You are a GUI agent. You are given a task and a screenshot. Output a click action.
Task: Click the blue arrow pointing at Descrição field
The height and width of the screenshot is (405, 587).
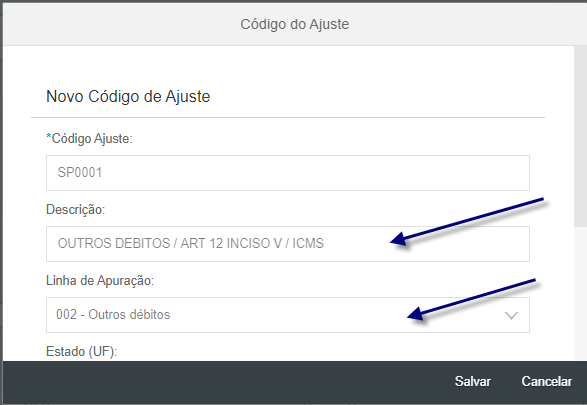pyautogui.click(x=466, y=221)
